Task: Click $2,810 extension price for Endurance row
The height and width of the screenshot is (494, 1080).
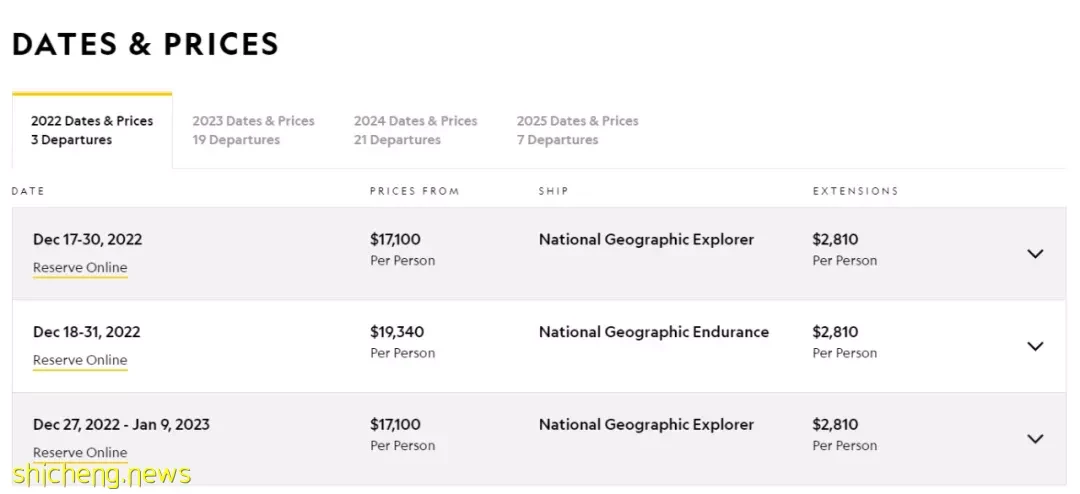Action: pyautogui.click(x=835, y=332)
